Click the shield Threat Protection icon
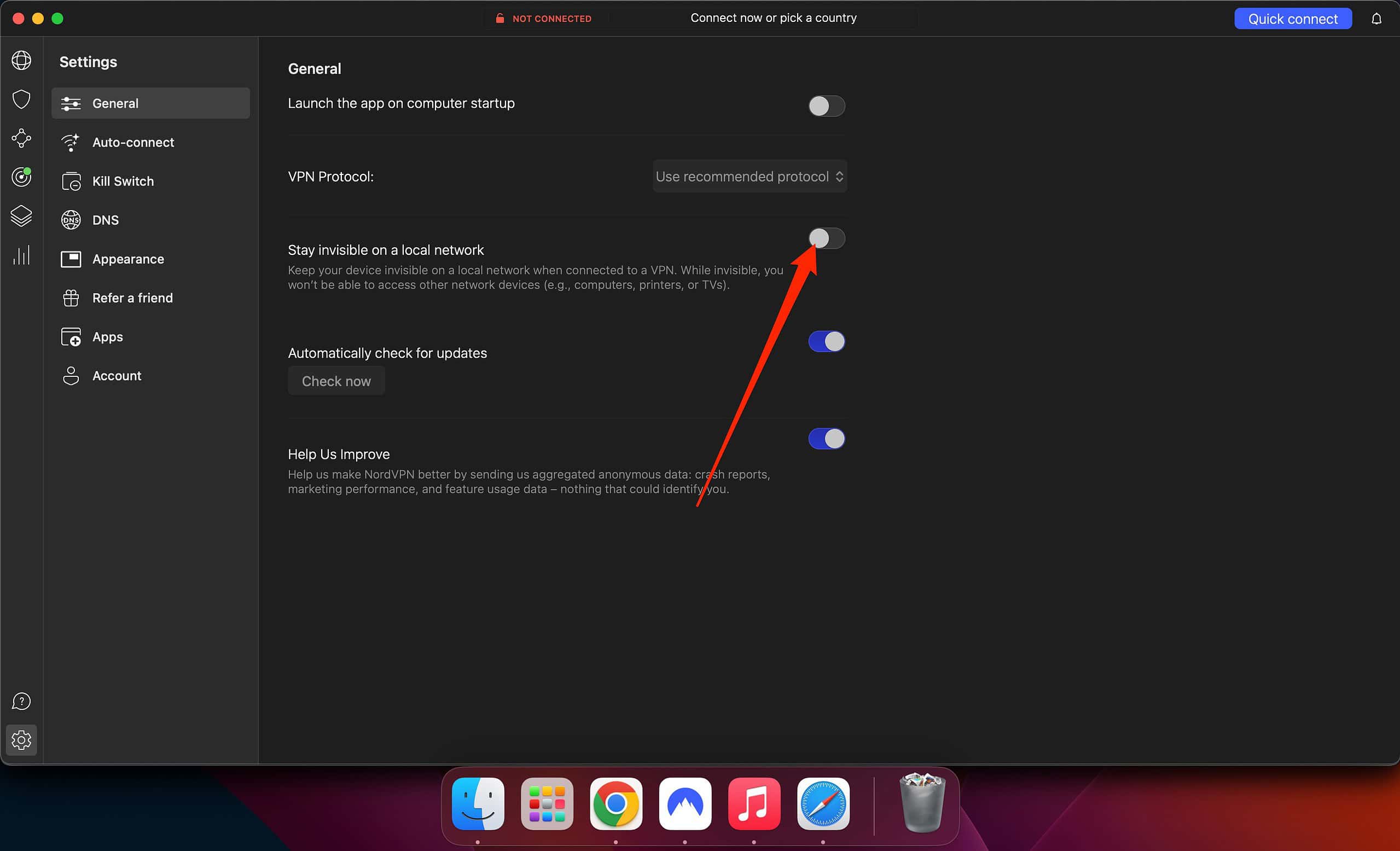The image size is (1400, 851). [x=21, y=99]
